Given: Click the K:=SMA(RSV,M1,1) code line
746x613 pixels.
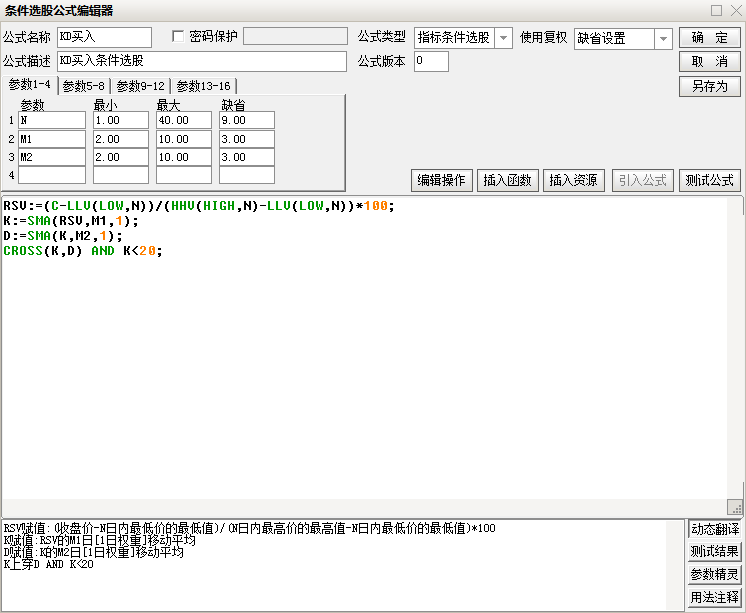Looking at the screenshot, I should (71, 221).
